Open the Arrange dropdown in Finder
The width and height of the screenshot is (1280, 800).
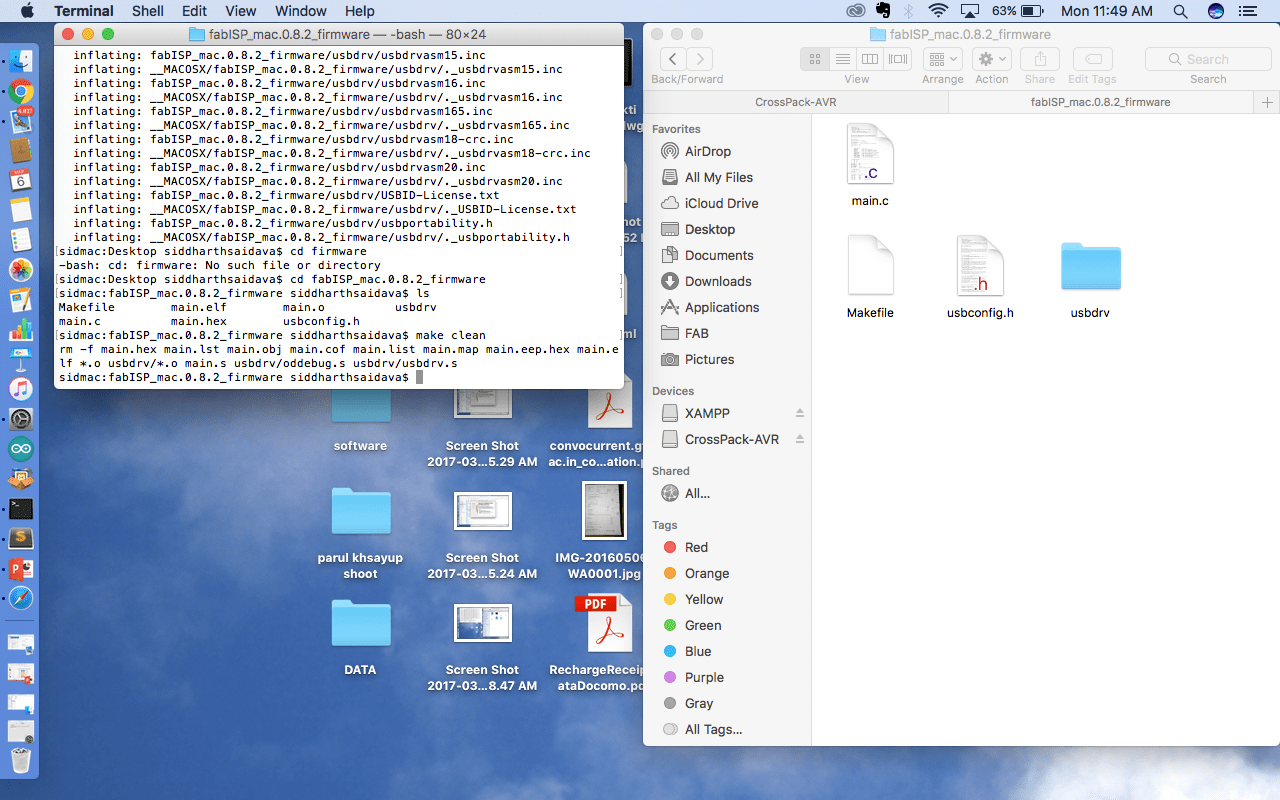click(x=943, y=59)
